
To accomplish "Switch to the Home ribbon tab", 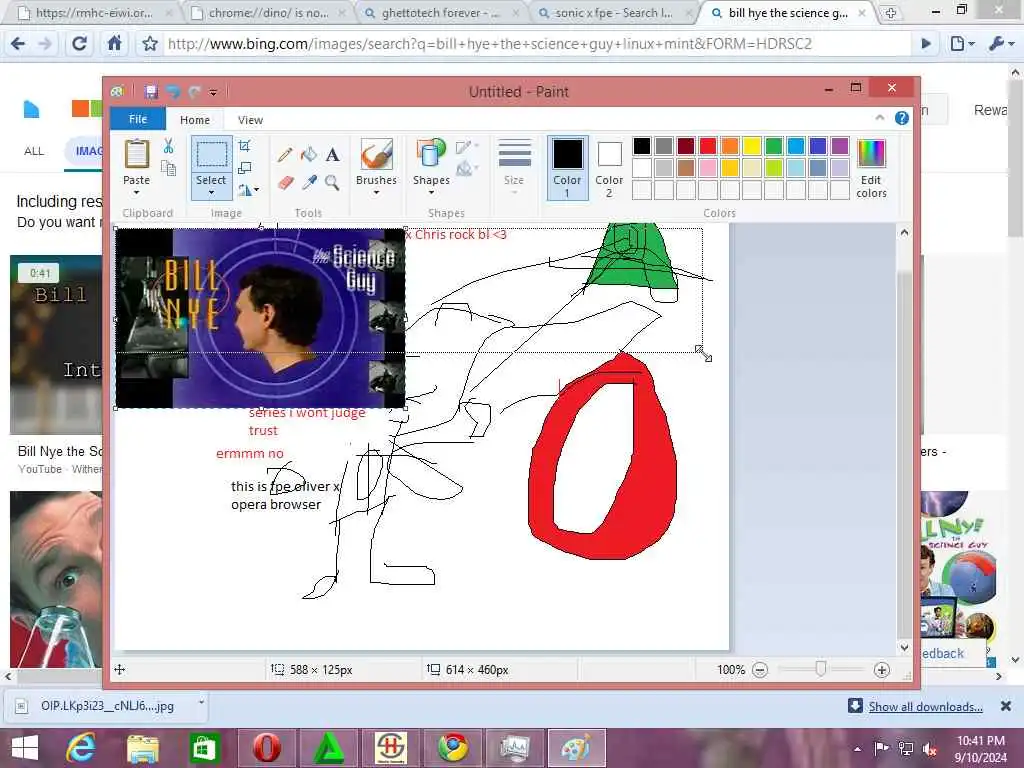I will (x=195, y=120).
